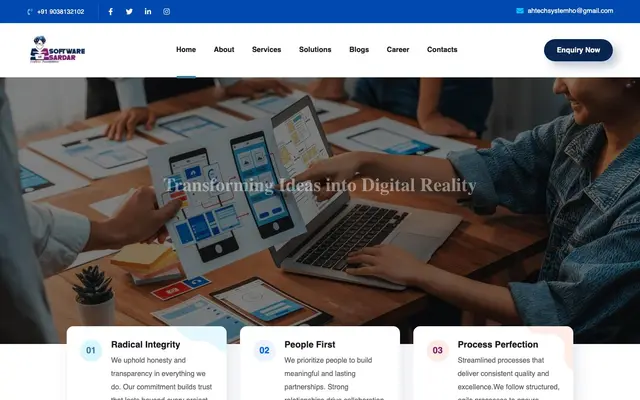Open the Solutions menu item
Viewport: 640px width, 400px height.
click(315, 49)
